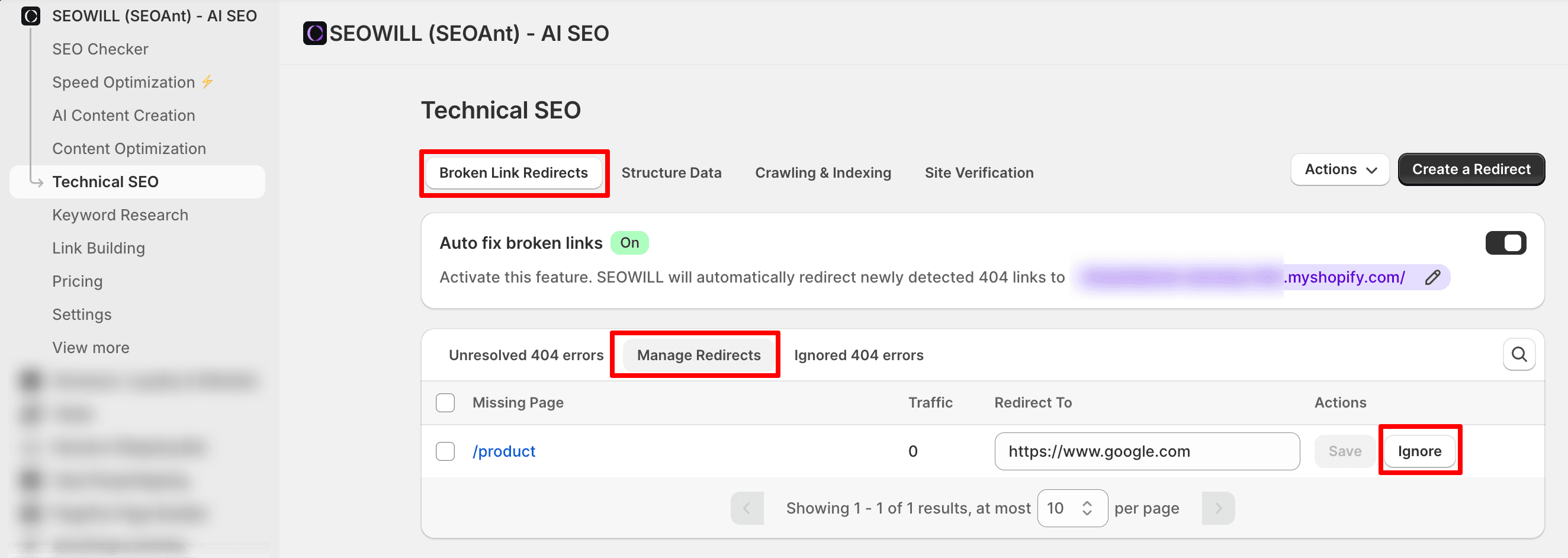The image size is (1568, 558).
Task: Select the /product row checkbox
Action: tap(445, 451)
